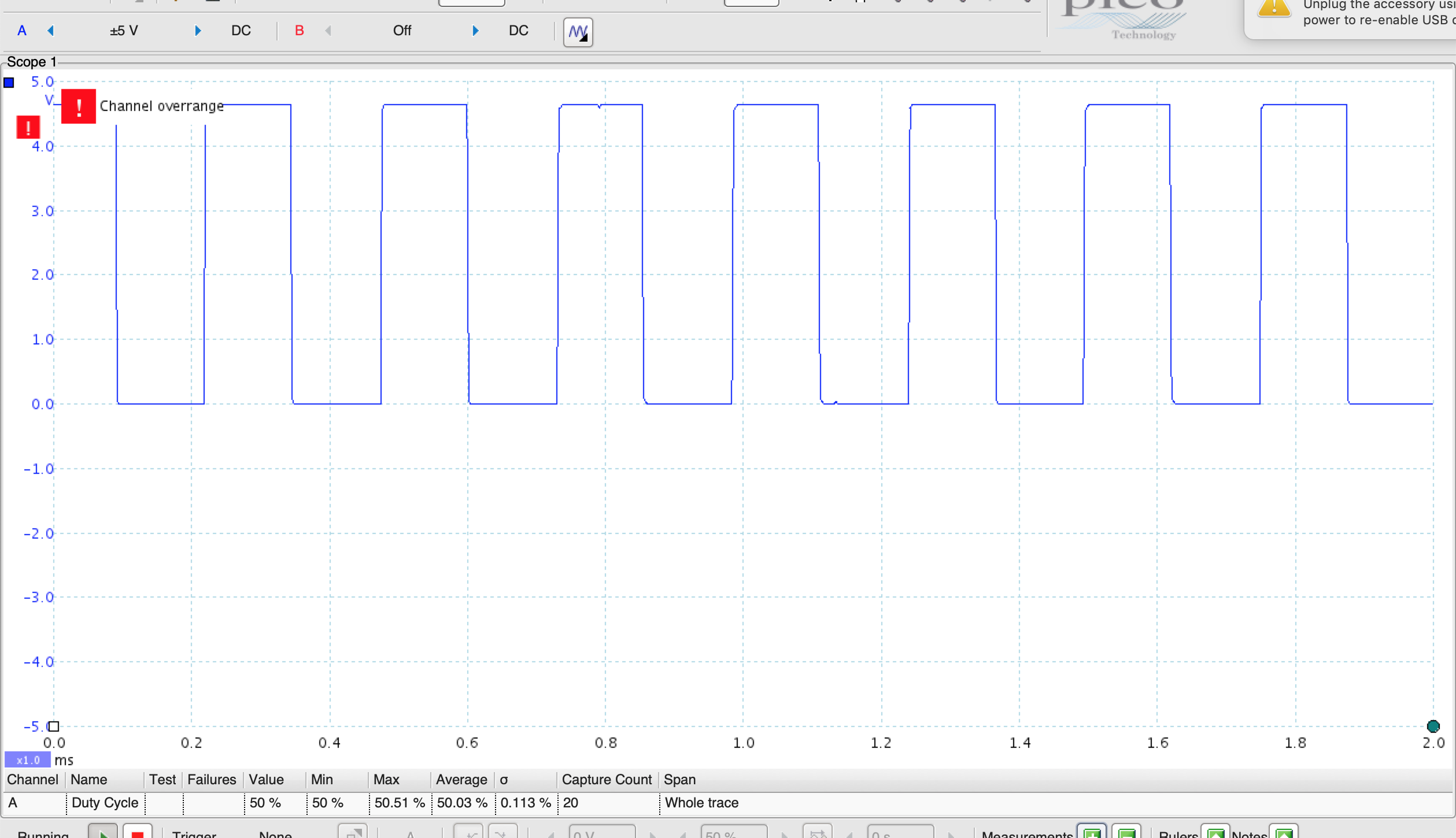Screen dimensions: 1456x838
Task: Increase Channel B range with right arrow
Action: point(475,31)
